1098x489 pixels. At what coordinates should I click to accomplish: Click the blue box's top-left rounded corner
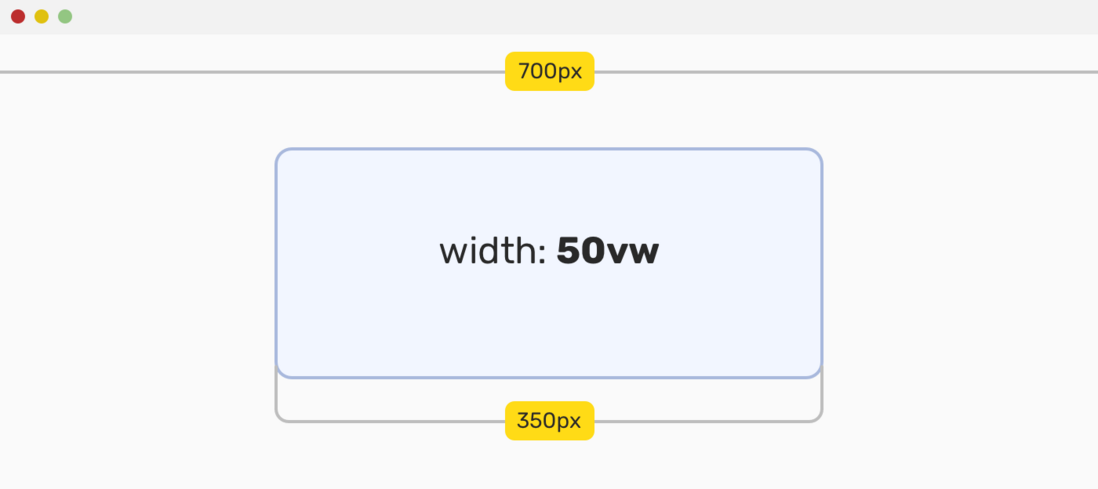283,156
